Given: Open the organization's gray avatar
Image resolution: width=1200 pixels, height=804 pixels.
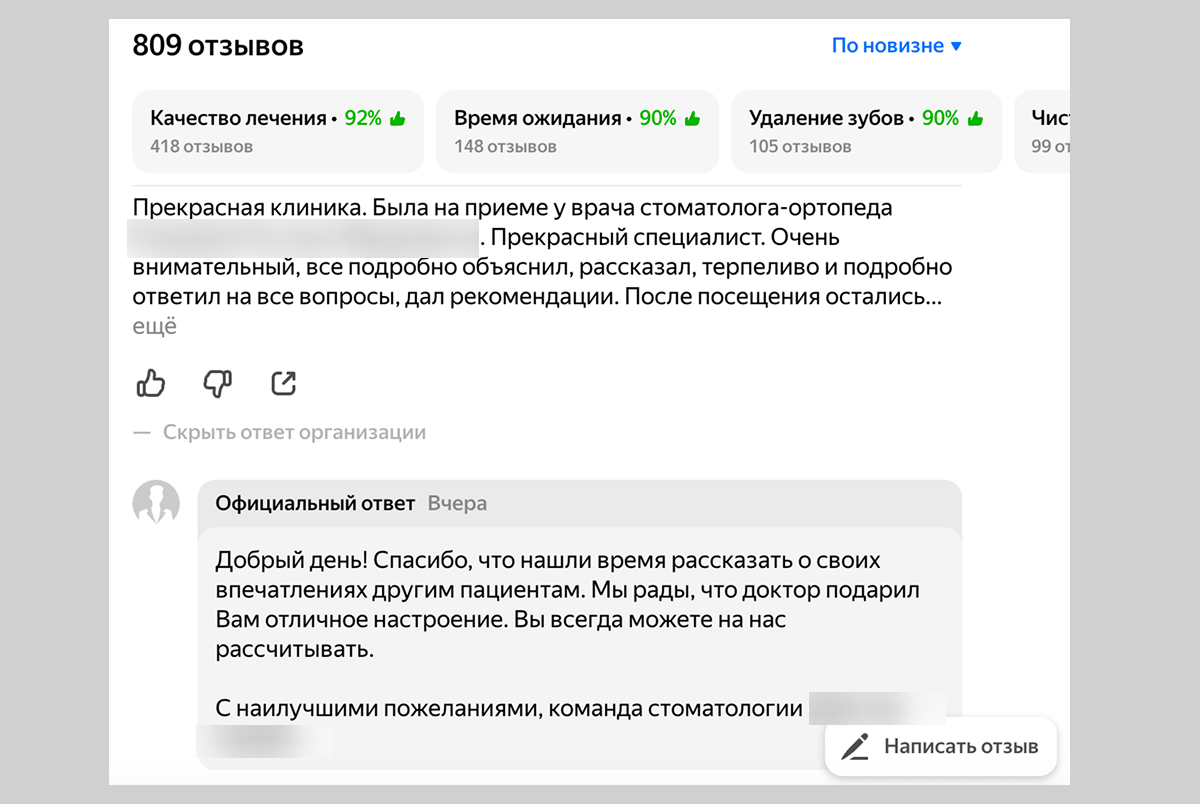Looking at the screenshot, I should pos(156,503).
